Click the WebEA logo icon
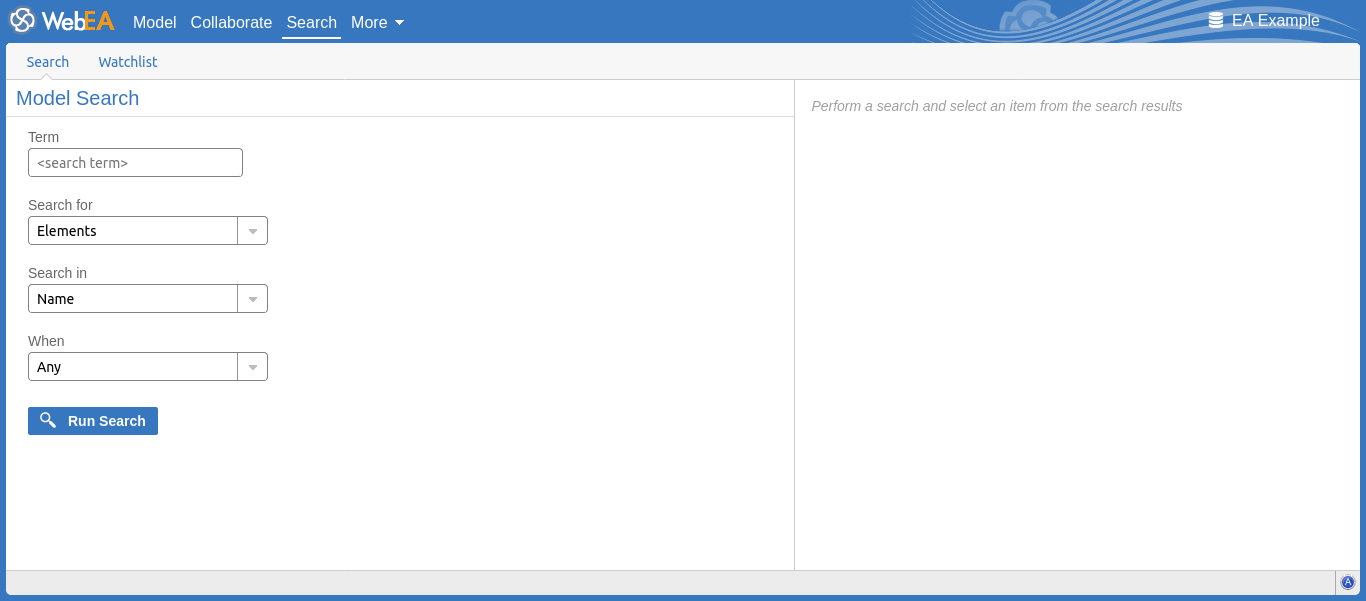Screen dimensions: 1366x601 [x=22, y=21]
